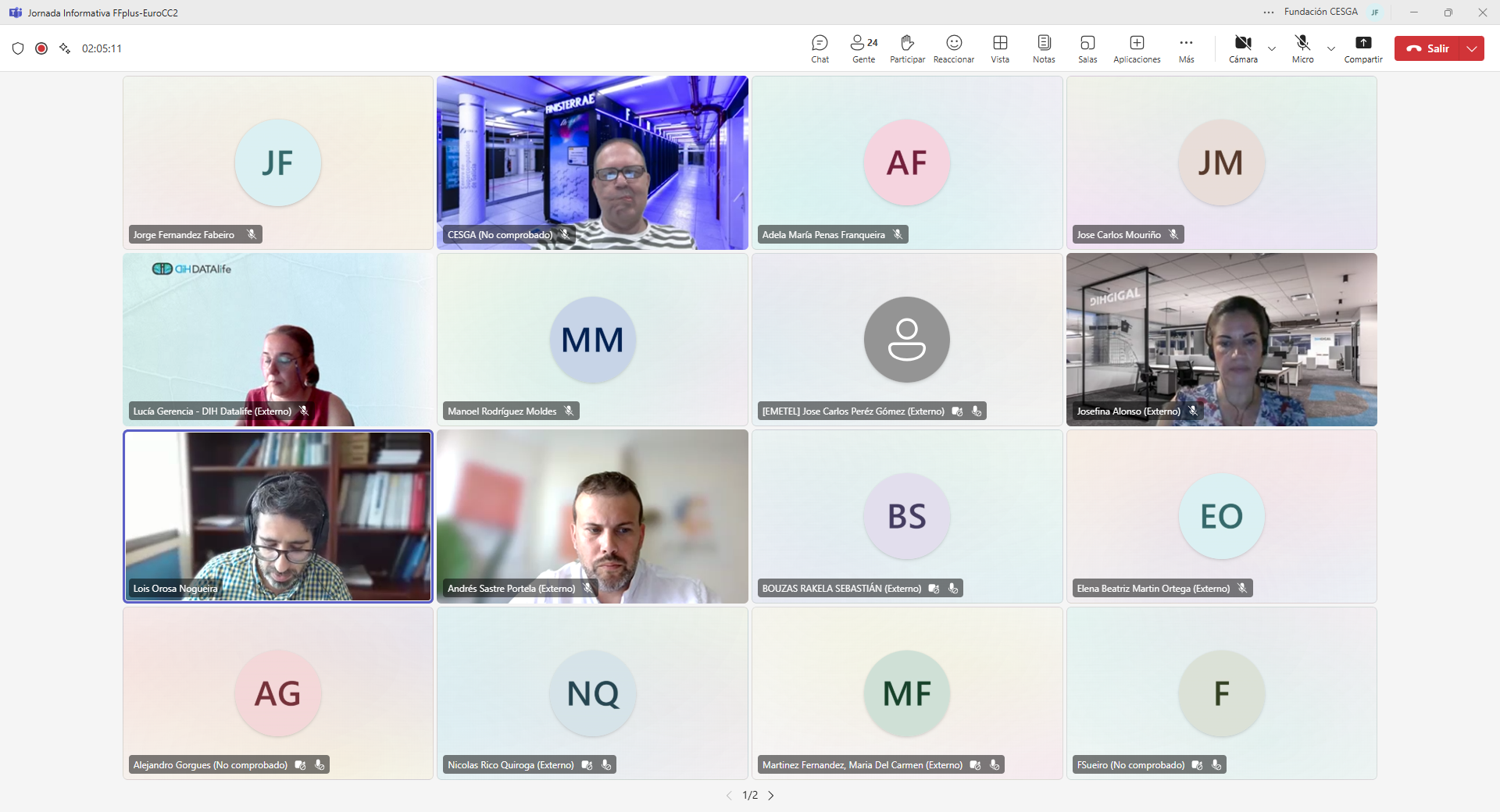1500x812 pixels.
Task: Show the Gente participants list
Action: [863, 48]
